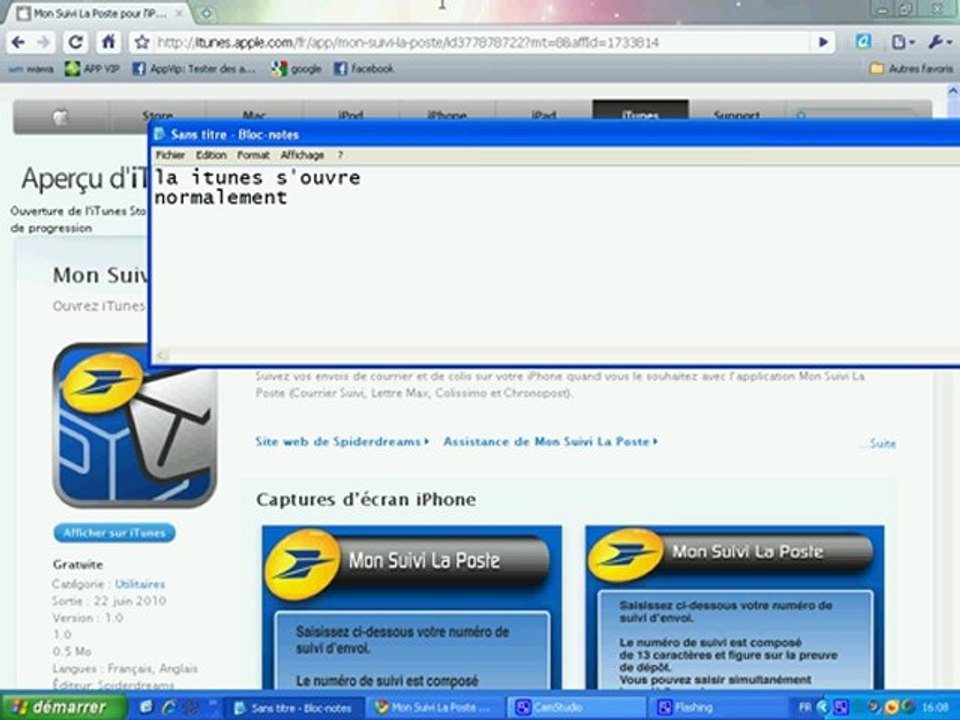Click the Apple logo in the site navigation
The width and height of the screenshot is (960, 720).
point(61,116)
